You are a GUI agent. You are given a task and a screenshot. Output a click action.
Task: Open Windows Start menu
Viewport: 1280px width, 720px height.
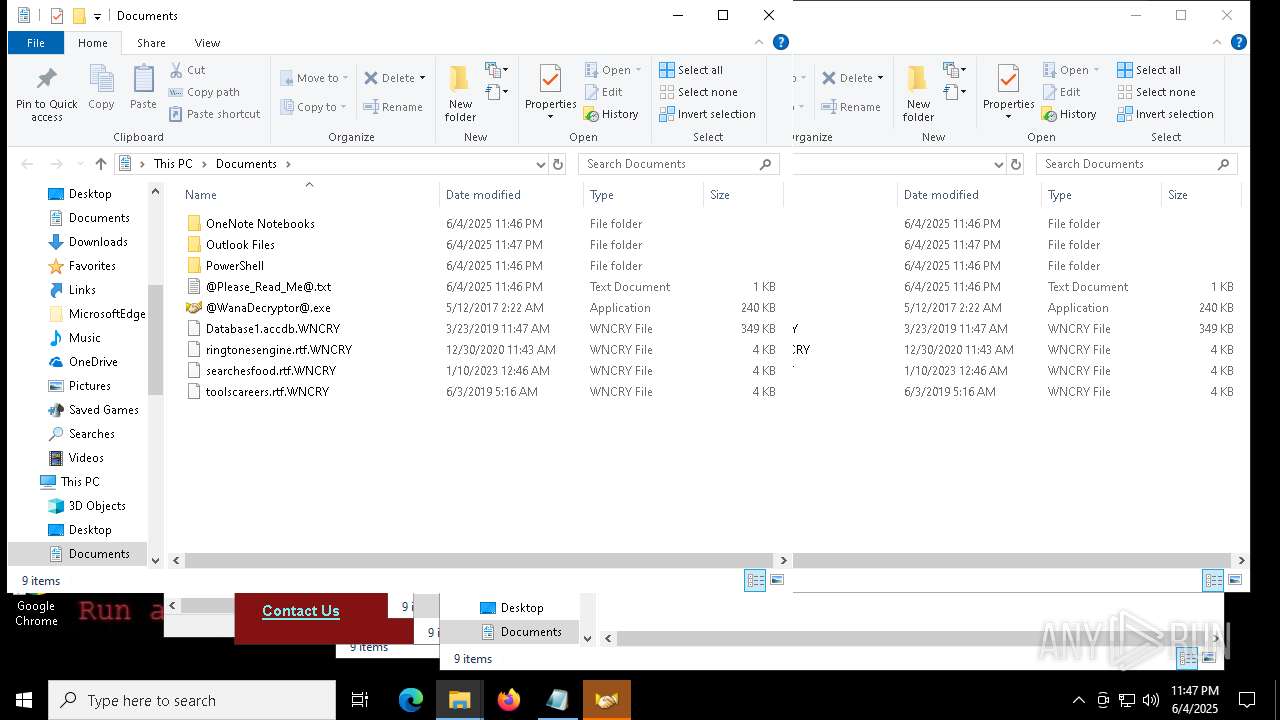pyautogui.click(x=24, y=700)
